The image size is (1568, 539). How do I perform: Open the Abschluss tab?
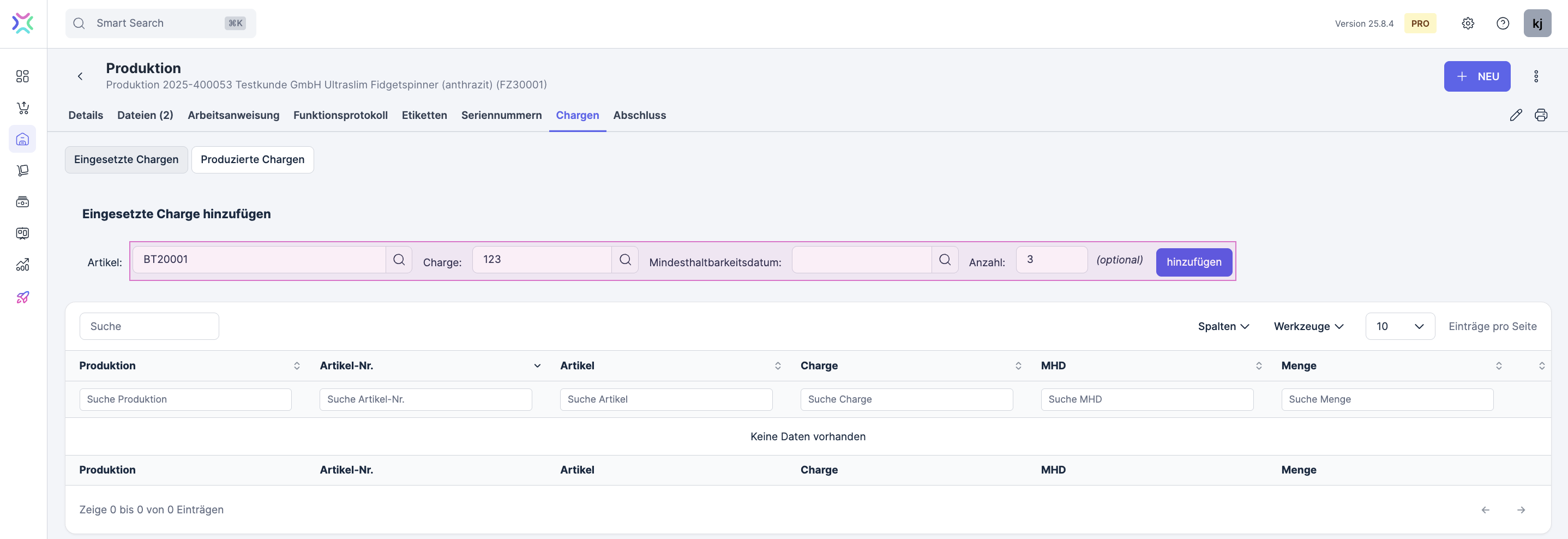pyautogui.click(x=639, y=115)
